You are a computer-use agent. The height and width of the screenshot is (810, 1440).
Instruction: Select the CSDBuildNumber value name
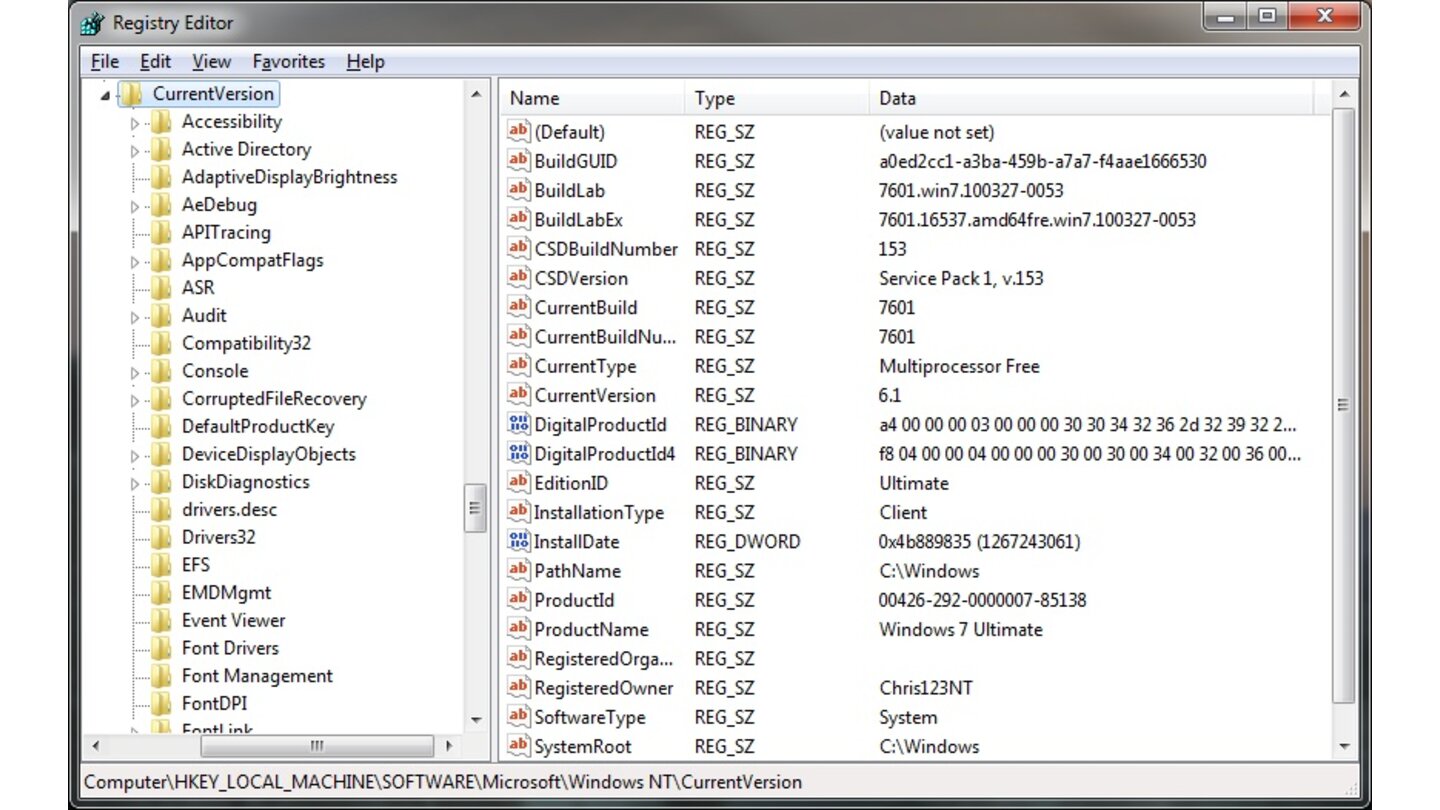coord(606,249)
